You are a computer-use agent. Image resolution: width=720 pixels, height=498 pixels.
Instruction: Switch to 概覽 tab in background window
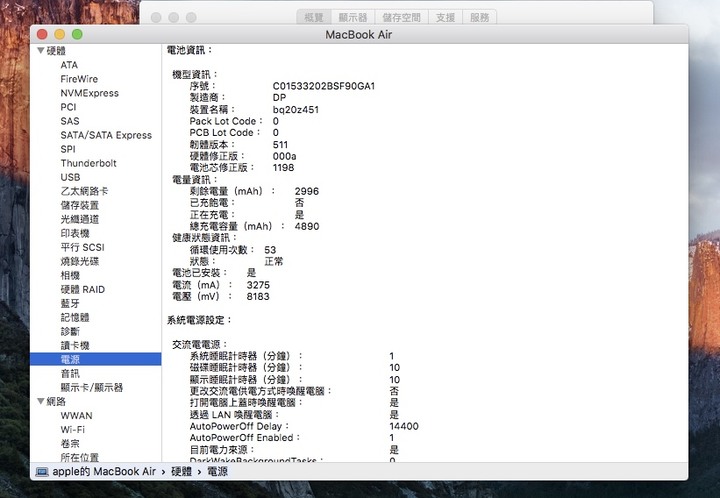pos(314,17)
